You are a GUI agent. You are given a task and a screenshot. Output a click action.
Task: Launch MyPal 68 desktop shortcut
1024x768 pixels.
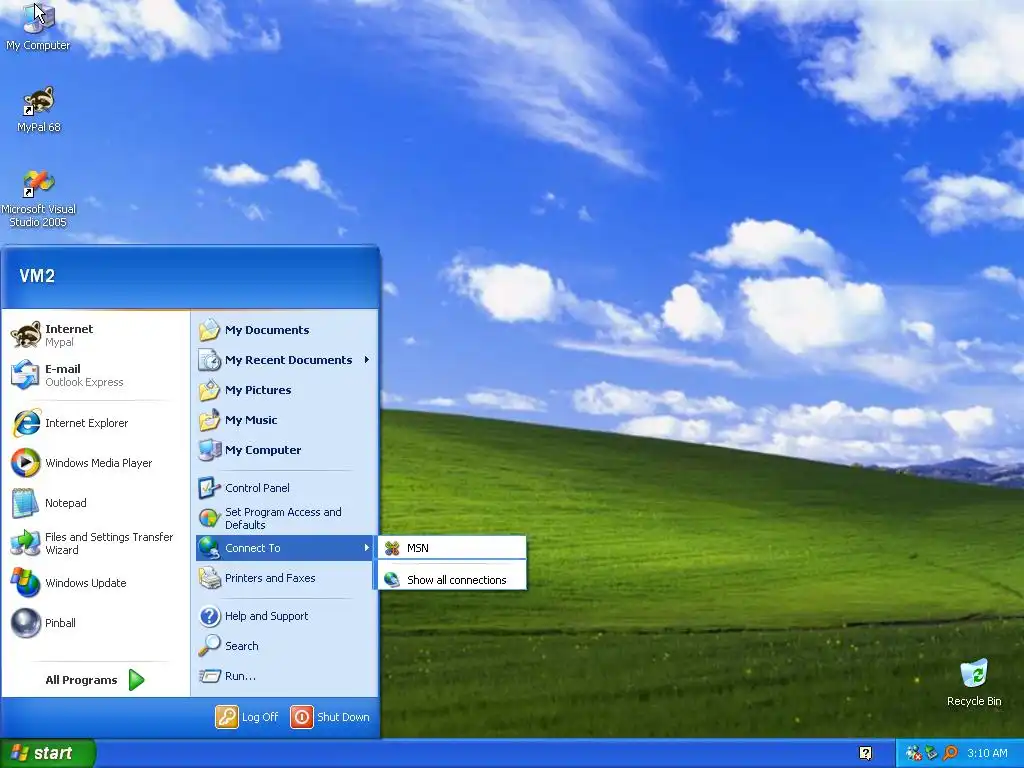(39, 109)
